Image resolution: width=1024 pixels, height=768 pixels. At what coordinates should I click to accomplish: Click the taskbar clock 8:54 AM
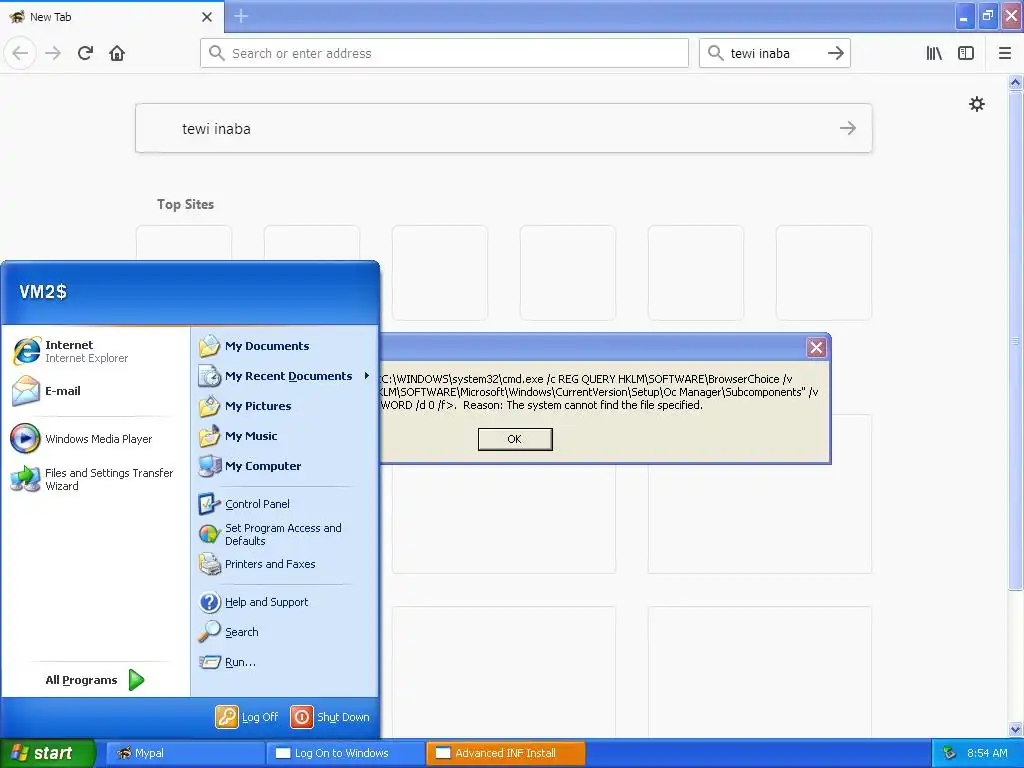[x=987, y=753]
